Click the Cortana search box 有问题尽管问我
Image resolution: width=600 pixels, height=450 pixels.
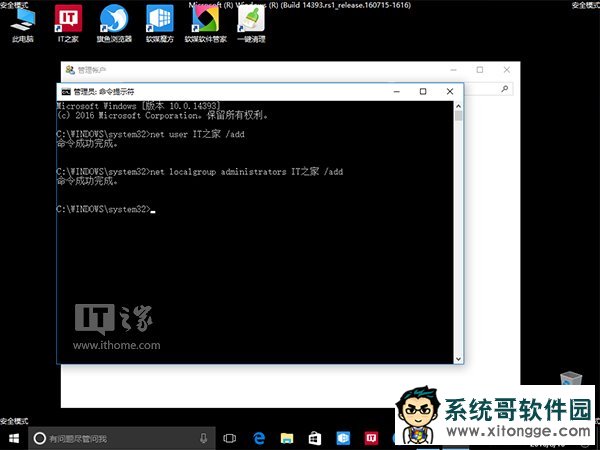click(x=122, y=439)
